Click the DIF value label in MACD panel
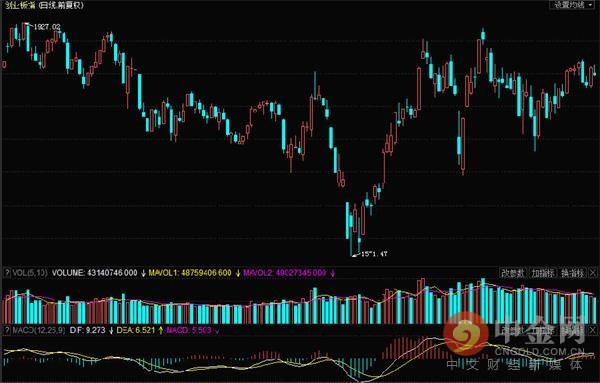This screenshot has width=600, height=383. [x=87, y=330]
